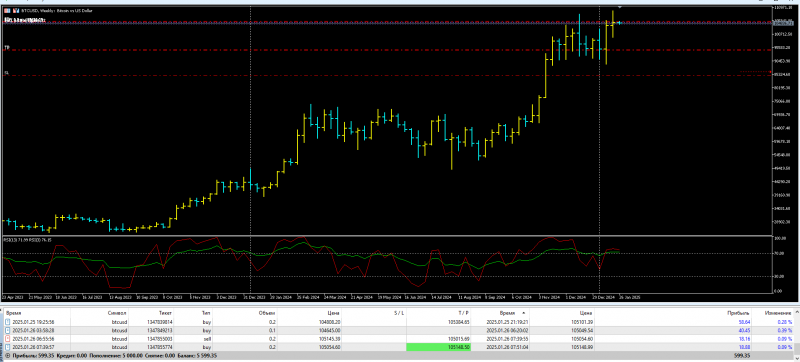800x362 pixels.
Task: Click the Изменение column header
Action: pyautogui.click(x=778, y=313)
